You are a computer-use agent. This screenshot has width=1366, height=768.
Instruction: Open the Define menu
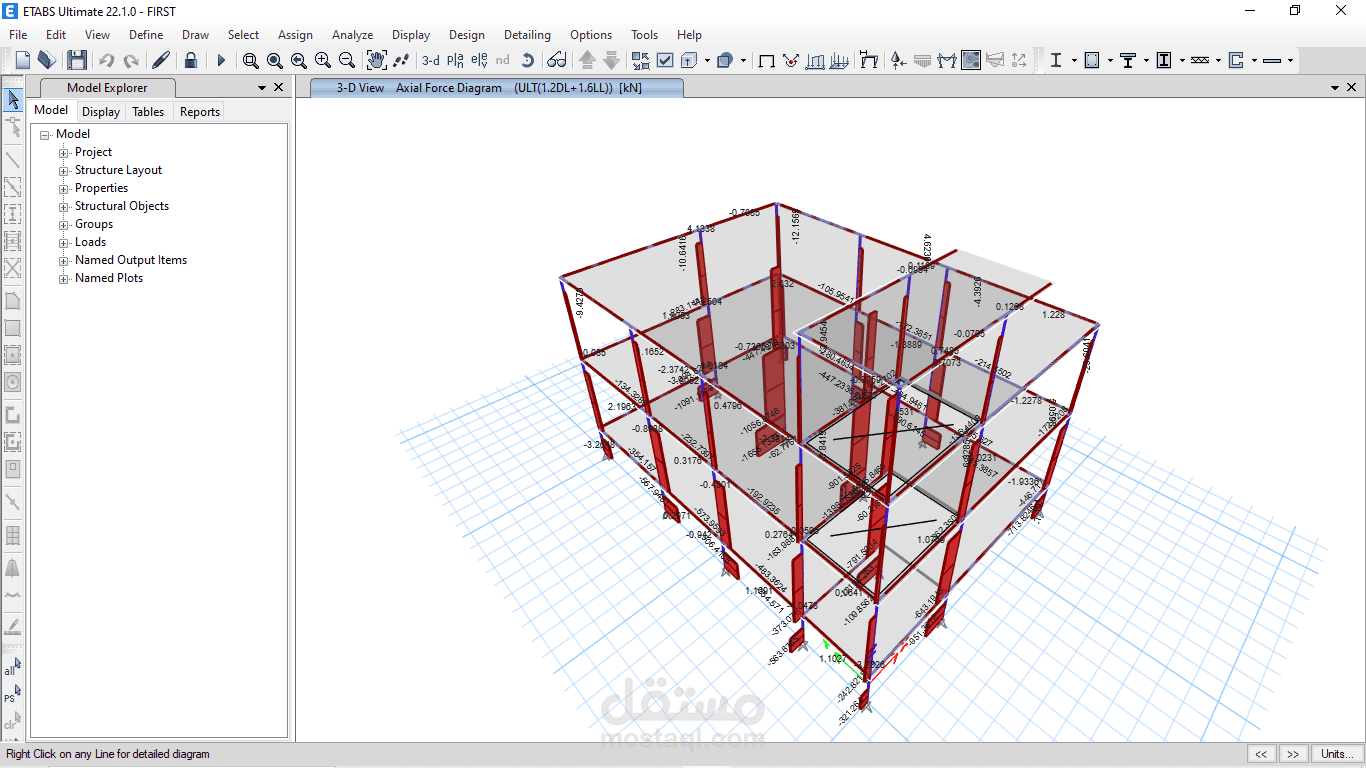146,34
